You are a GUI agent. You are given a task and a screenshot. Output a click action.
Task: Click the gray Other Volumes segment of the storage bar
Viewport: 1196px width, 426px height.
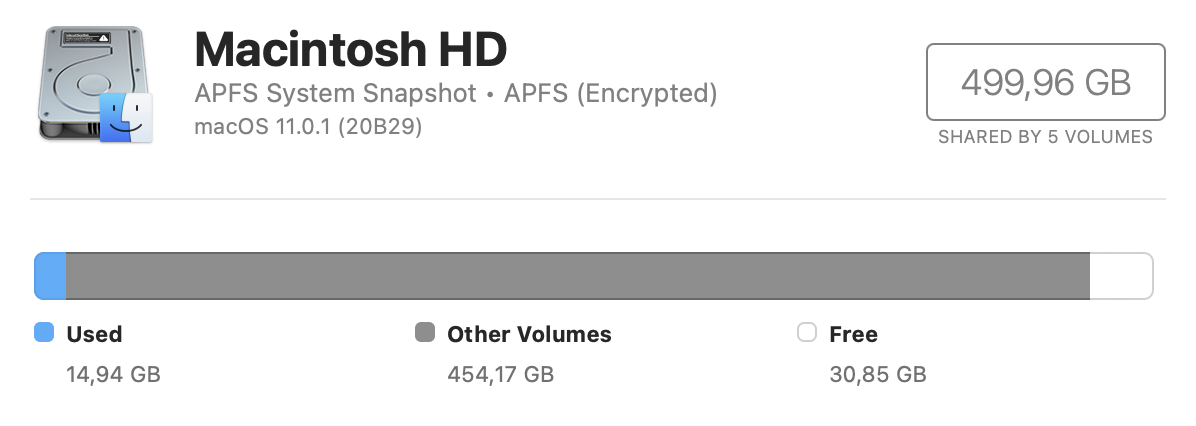[577, 276]
